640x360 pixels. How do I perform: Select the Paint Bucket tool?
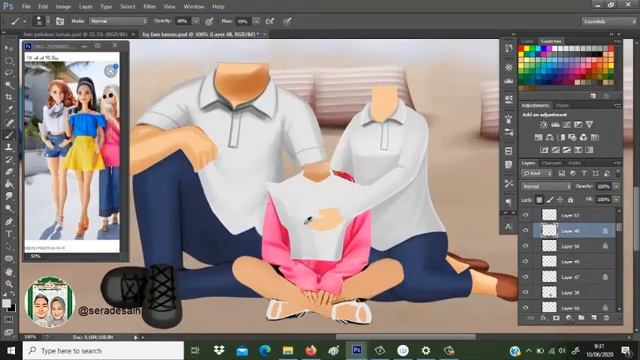tap(9, 184)
